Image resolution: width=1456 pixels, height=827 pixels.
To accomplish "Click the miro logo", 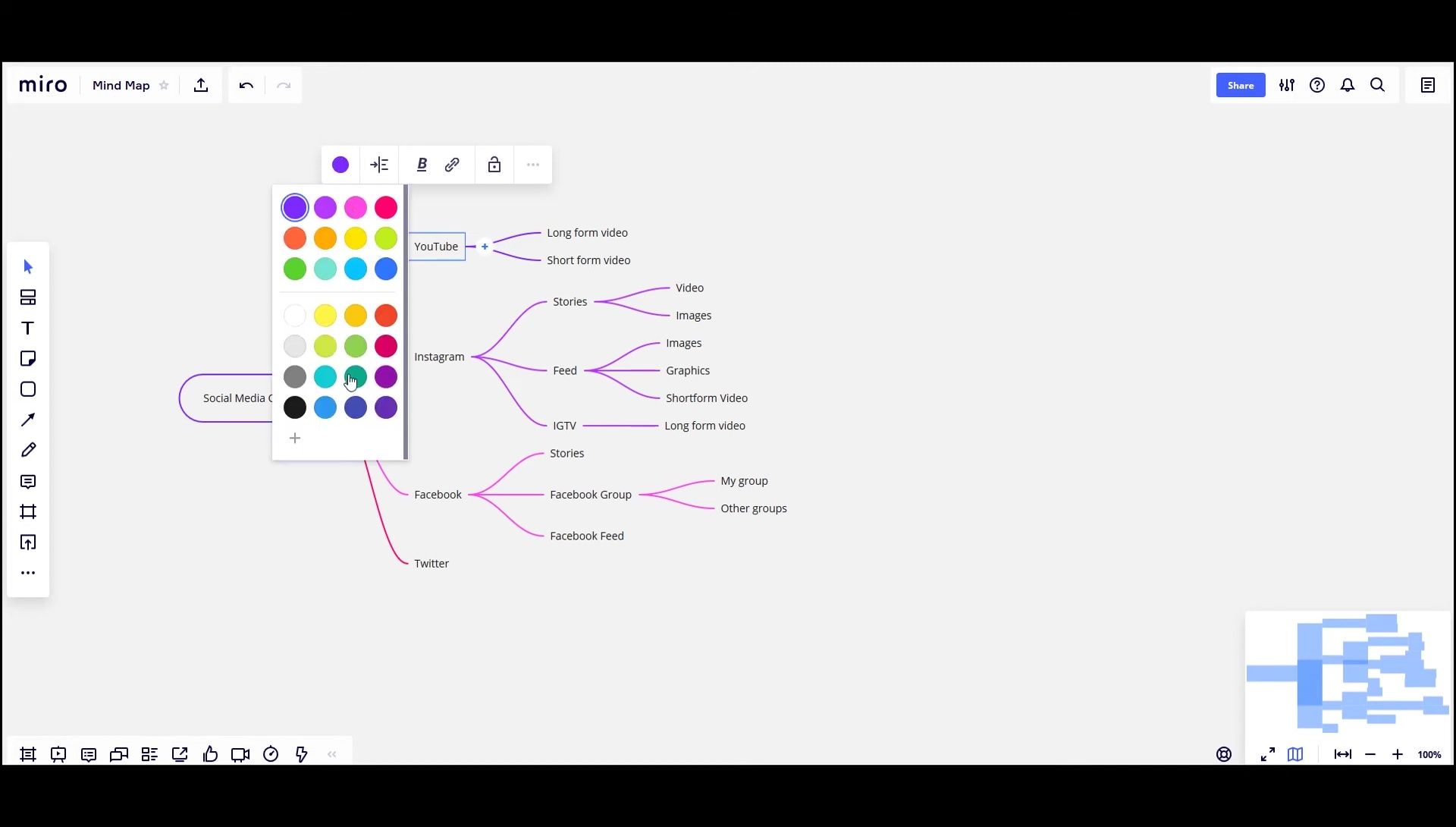I will (x=43, y=85).
